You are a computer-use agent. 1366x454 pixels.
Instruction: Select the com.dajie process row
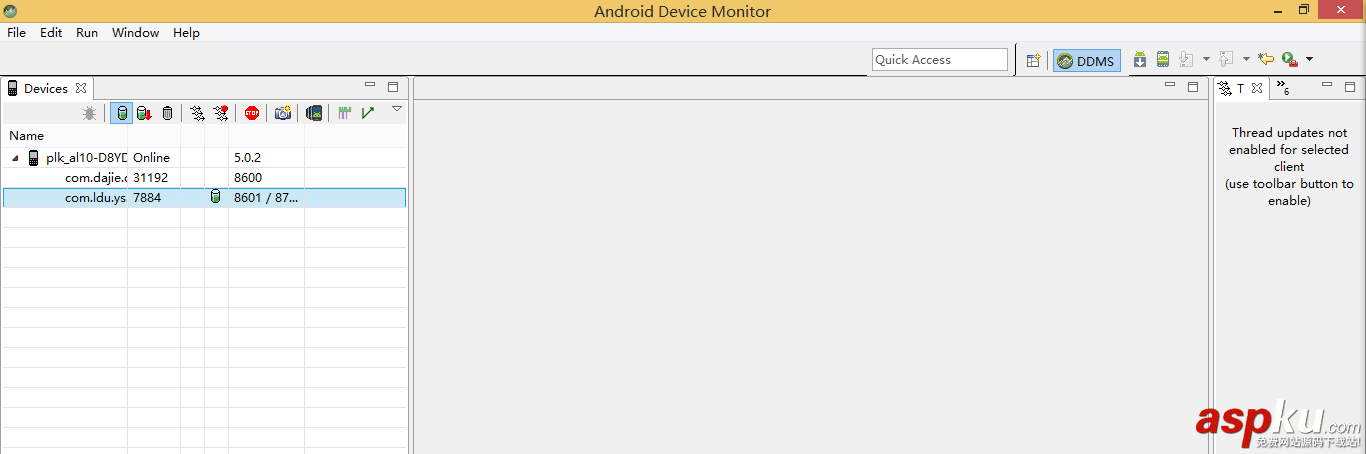pos(96,178)
